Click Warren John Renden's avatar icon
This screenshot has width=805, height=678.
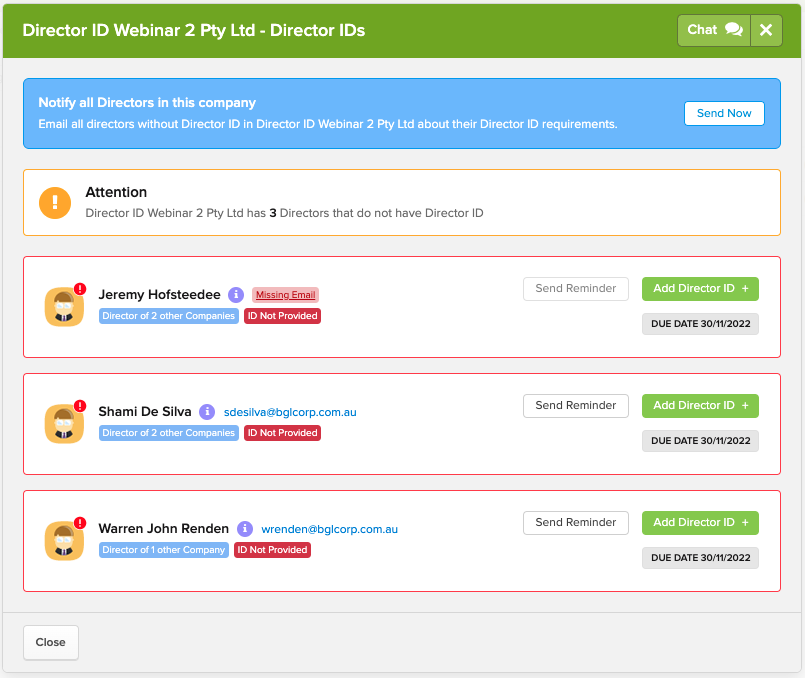pos(64,540)
